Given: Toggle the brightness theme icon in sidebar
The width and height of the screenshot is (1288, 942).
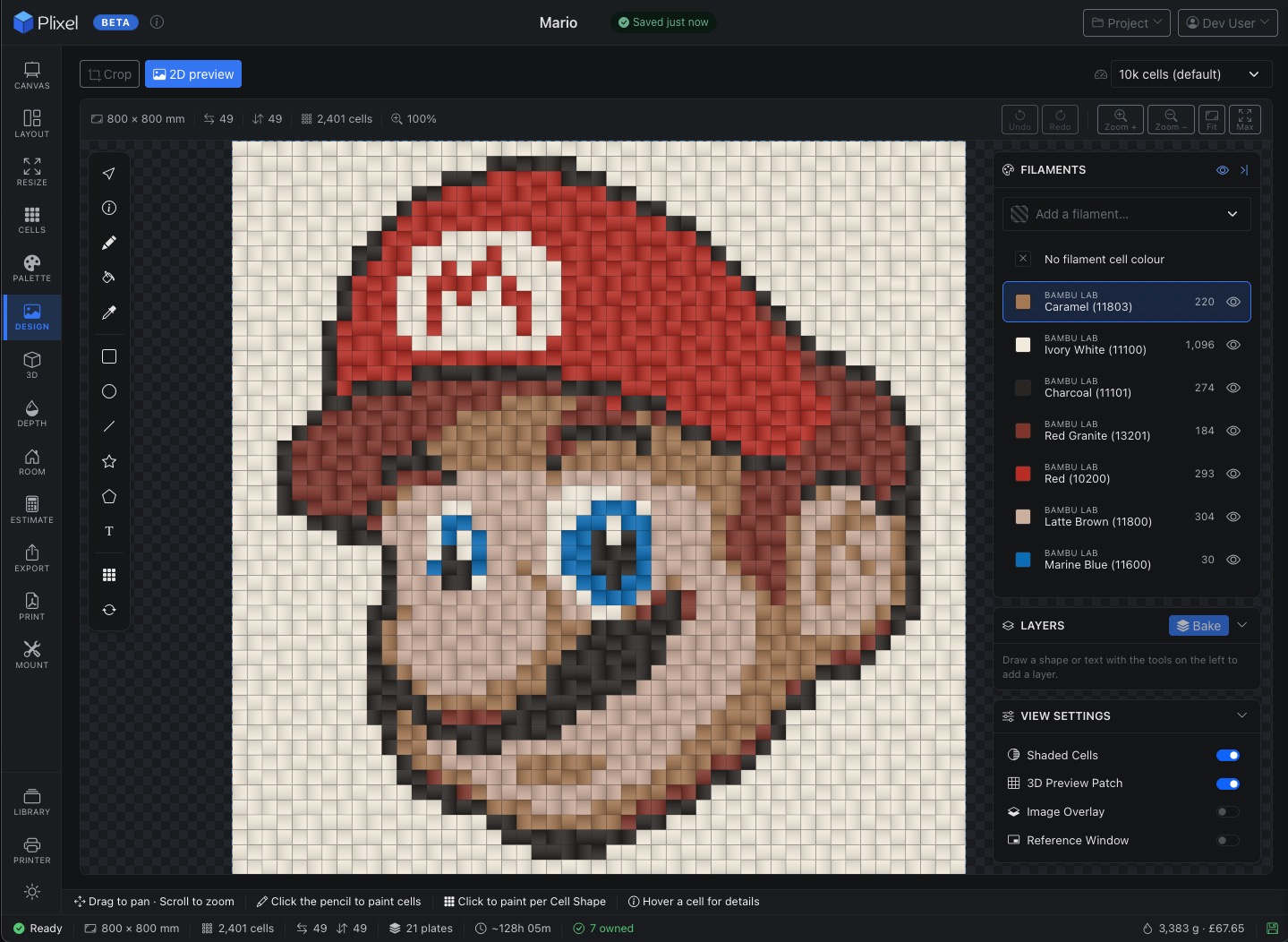Looking at the screenshot, I should click(32, 892).
